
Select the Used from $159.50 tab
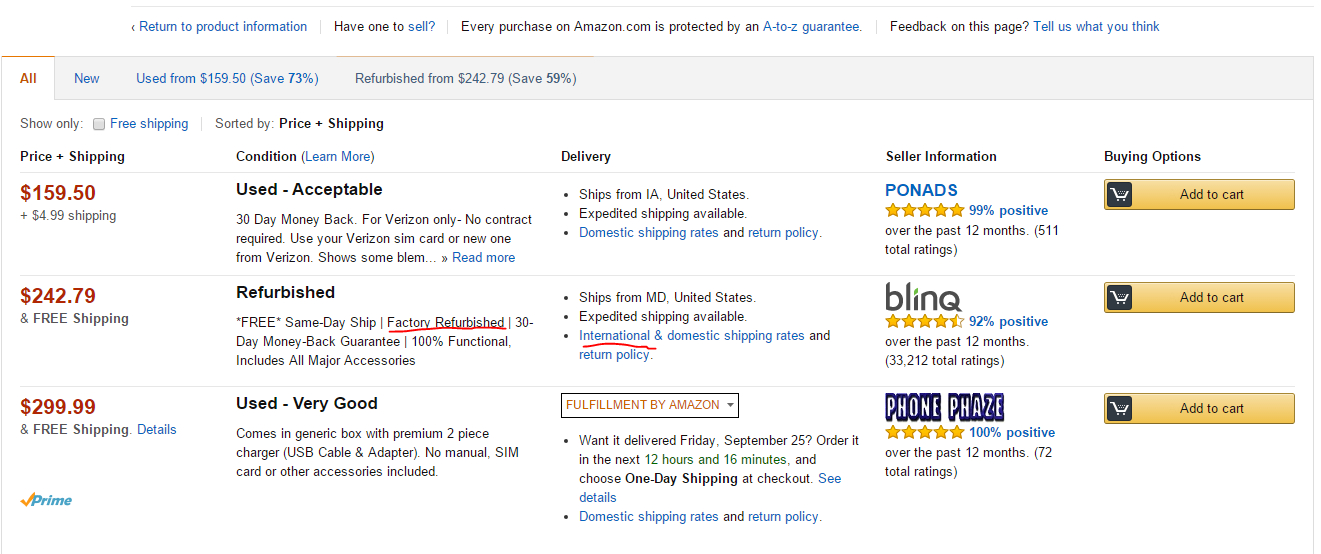coord(227,78)
